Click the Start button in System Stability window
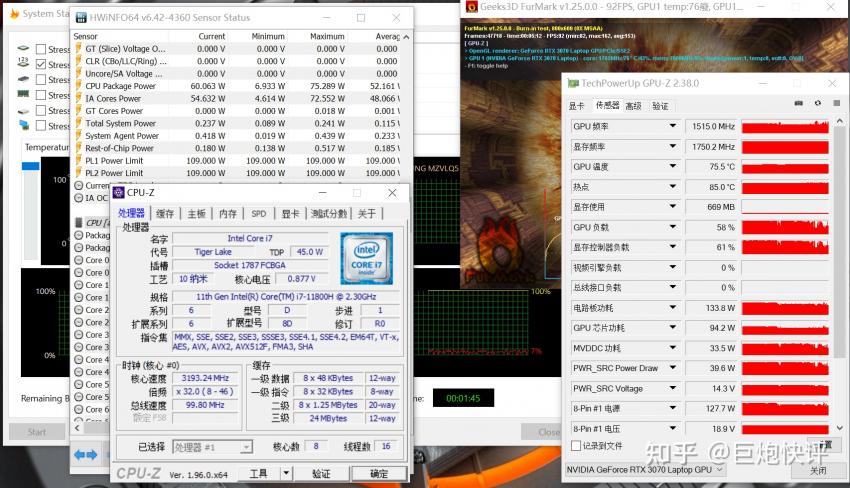The width and height of the screenshot is (850, 488). pyautogui.click(x=37, y=432)
